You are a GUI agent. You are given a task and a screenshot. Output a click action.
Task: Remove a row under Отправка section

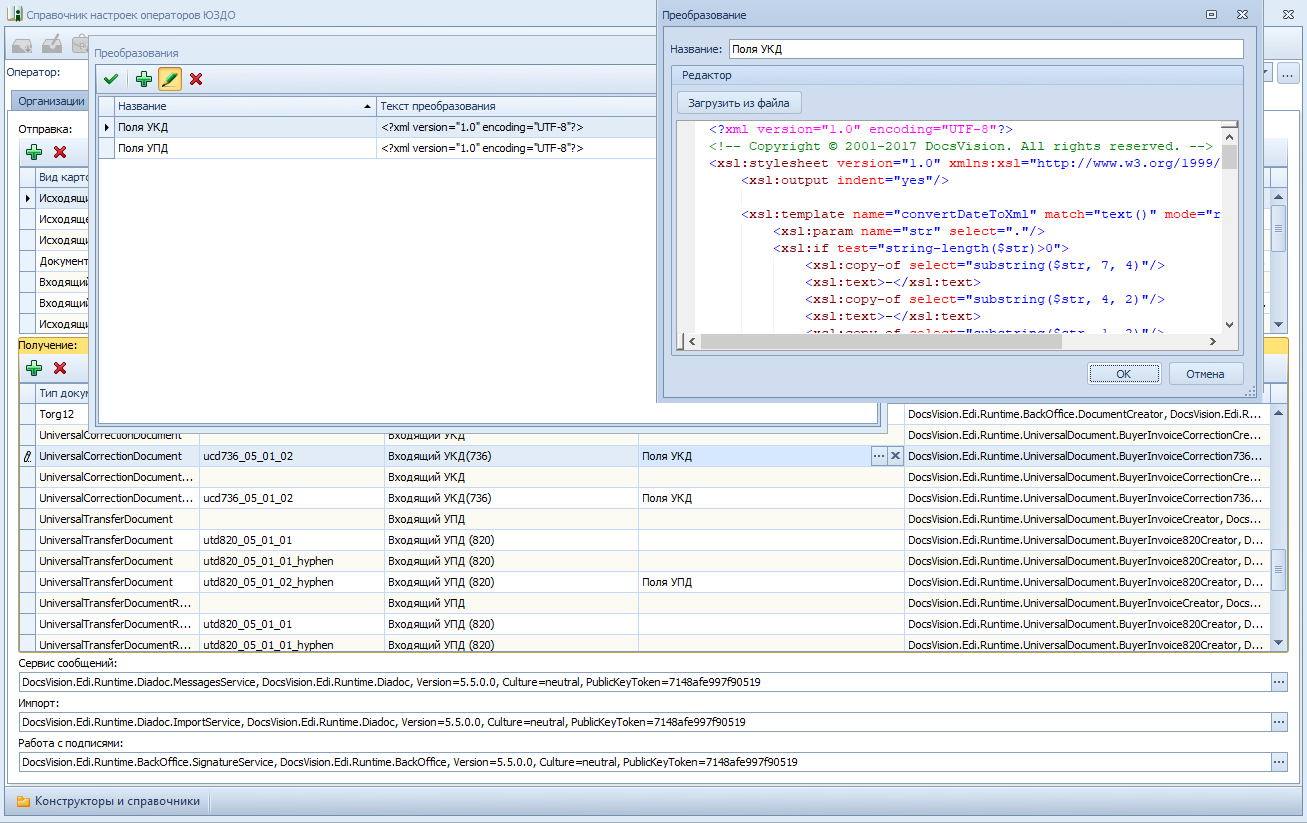point(60,152)
